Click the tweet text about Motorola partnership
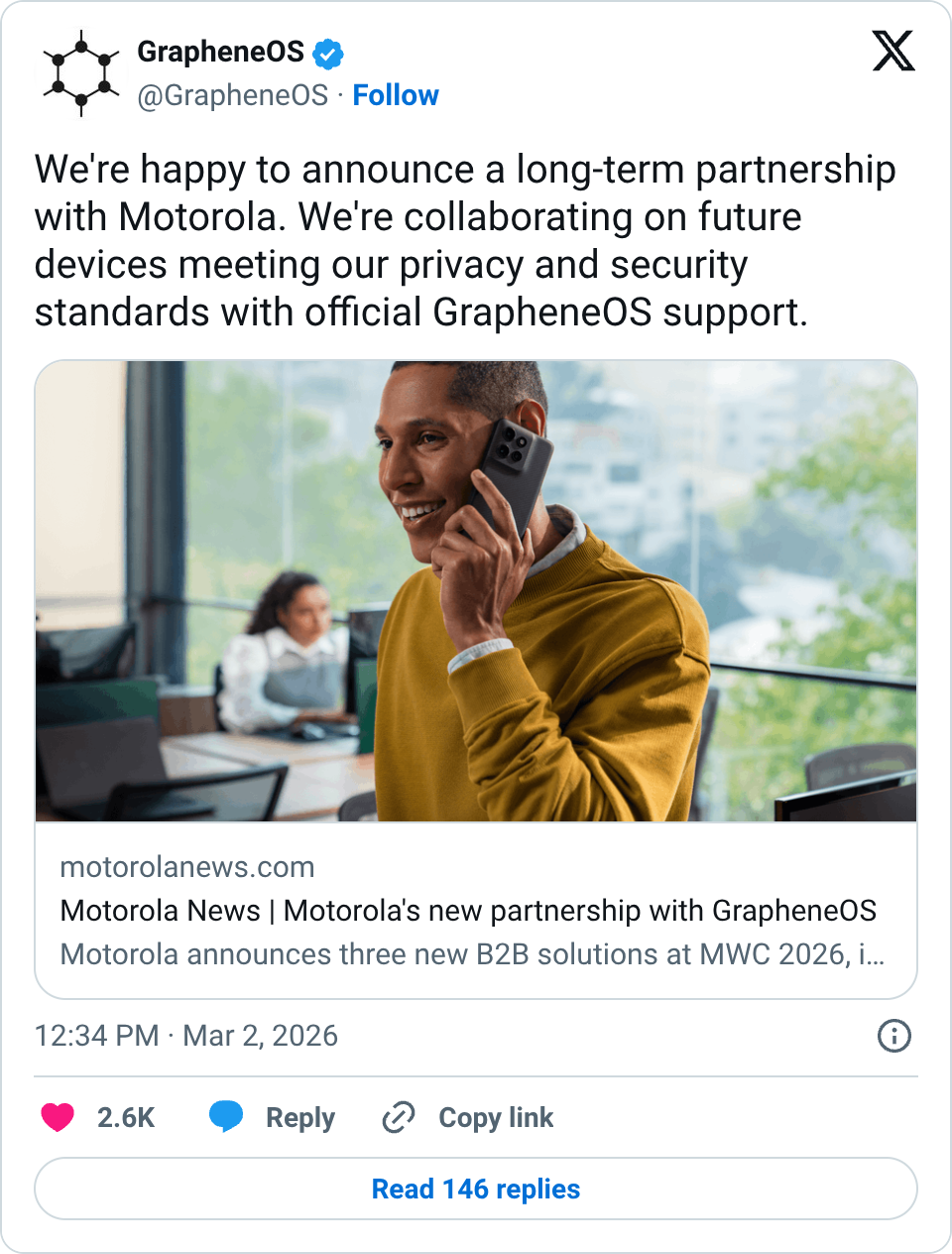This screenshot has width=952, height=1254. click(464, 240)
